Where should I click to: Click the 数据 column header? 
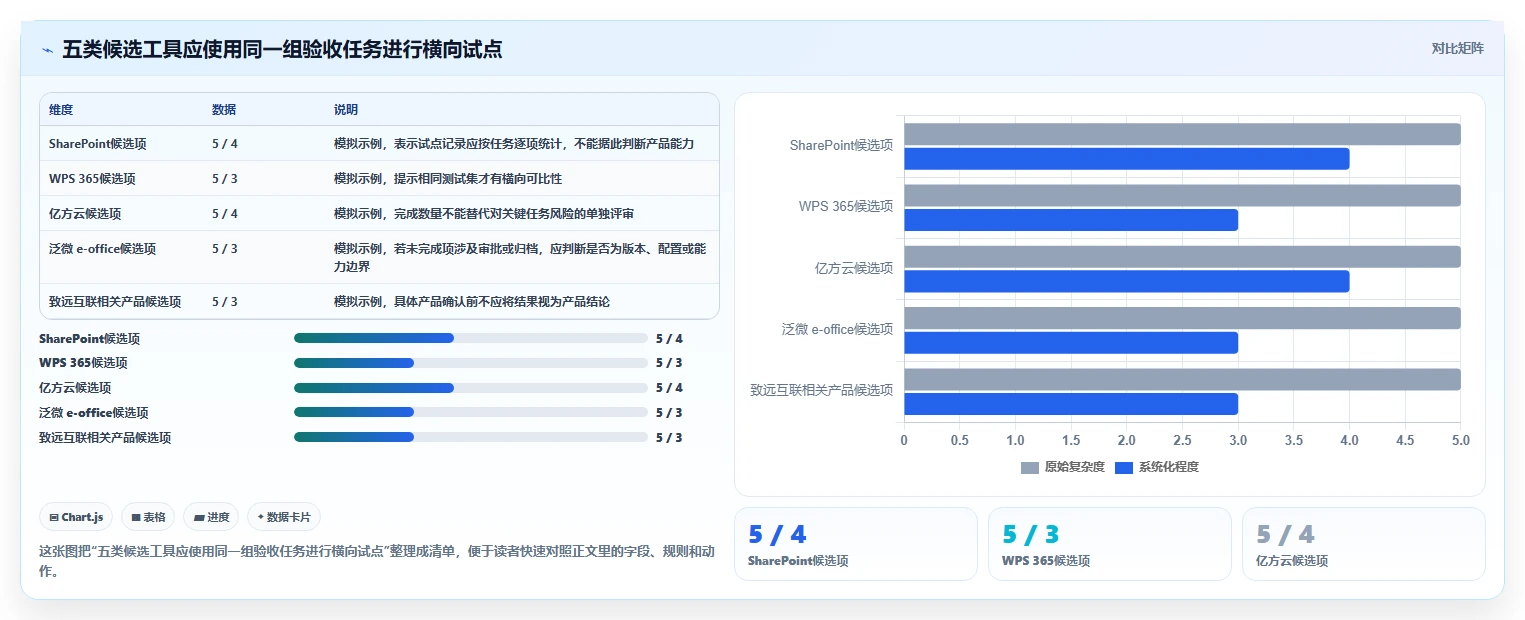[224, 109]
